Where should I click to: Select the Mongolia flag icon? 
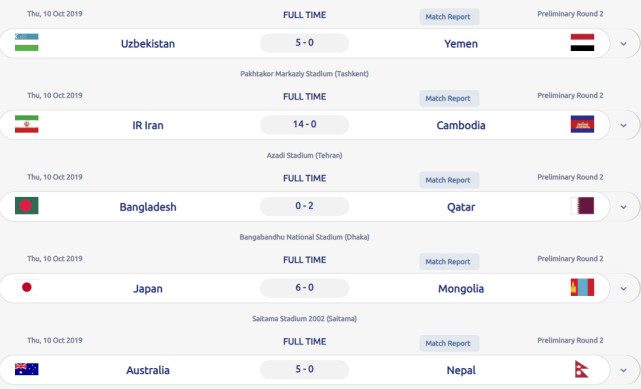[582, 288]
